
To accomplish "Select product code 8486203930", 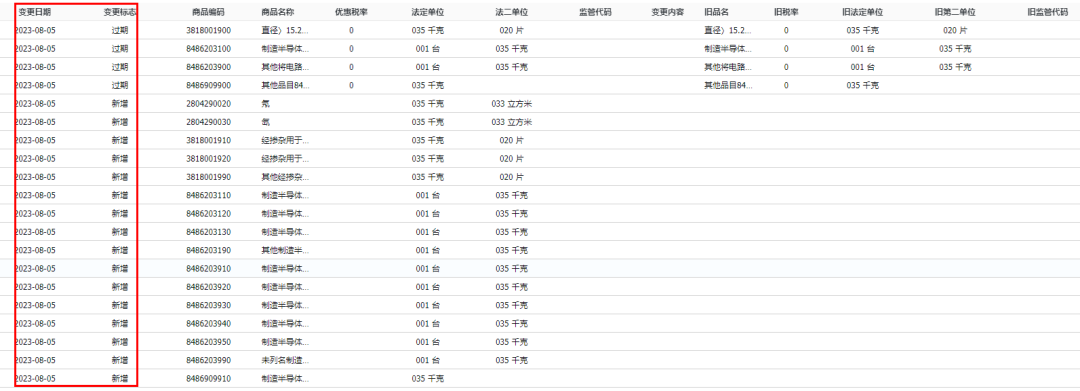I will (209, 305).
